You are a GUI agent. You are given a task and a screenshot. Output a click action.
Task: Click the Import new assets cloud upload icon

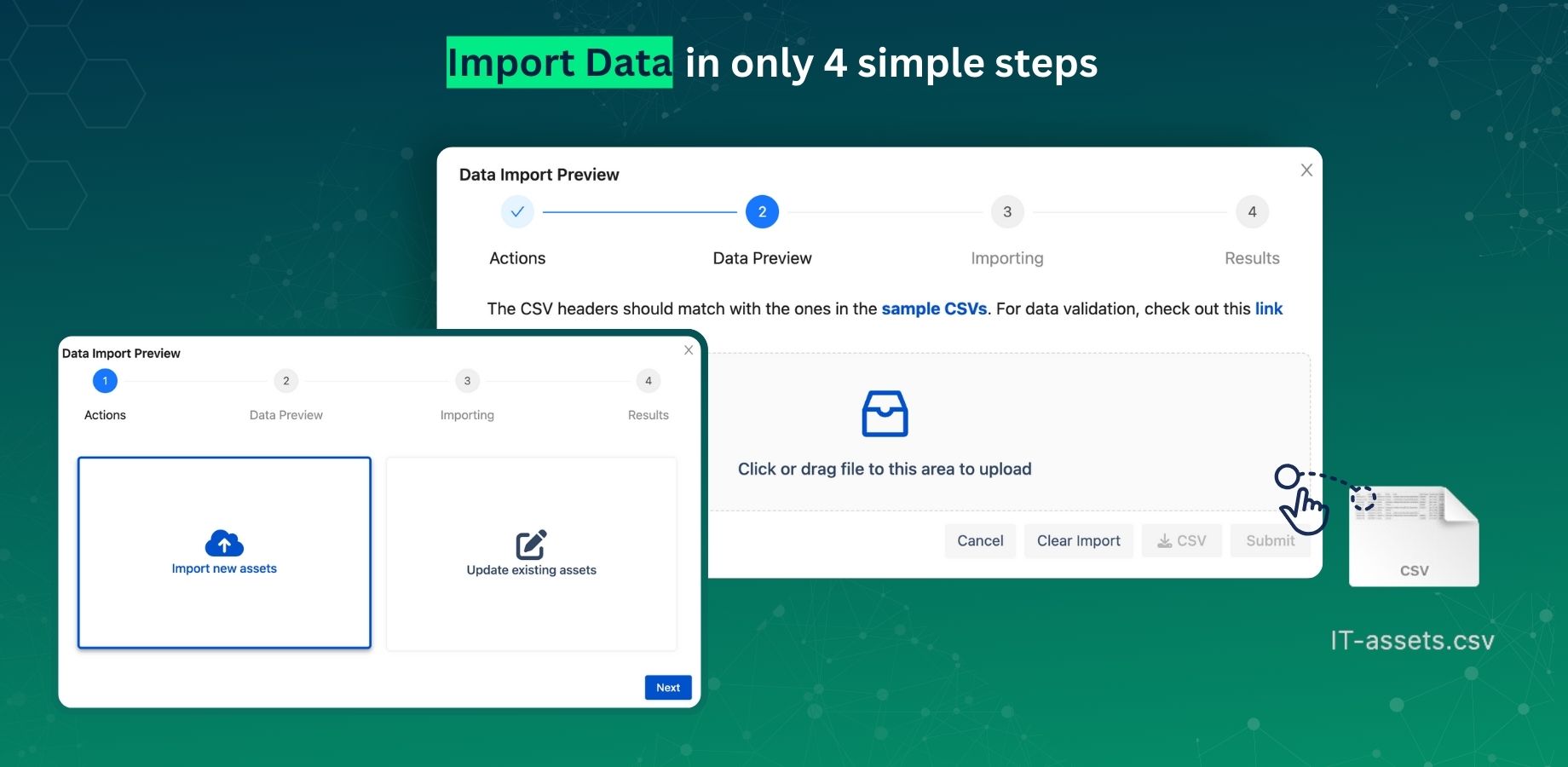pos(224,543)
